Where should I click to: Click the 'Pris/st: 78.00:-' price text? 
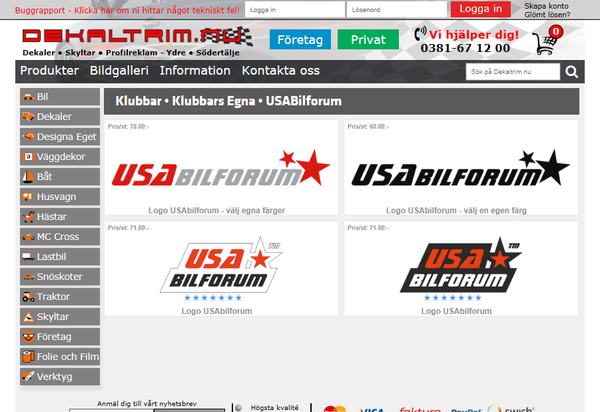[x=128, y=127]
